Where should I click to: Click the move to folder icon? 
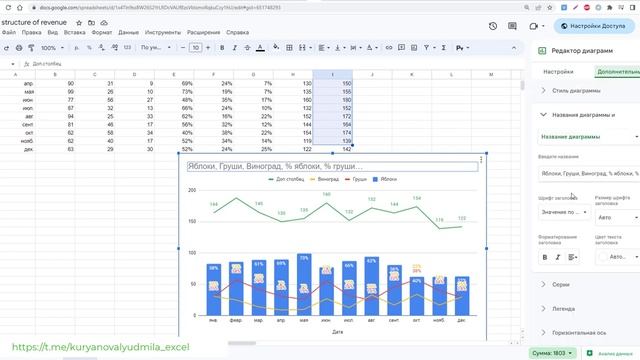tap(91, 23)
